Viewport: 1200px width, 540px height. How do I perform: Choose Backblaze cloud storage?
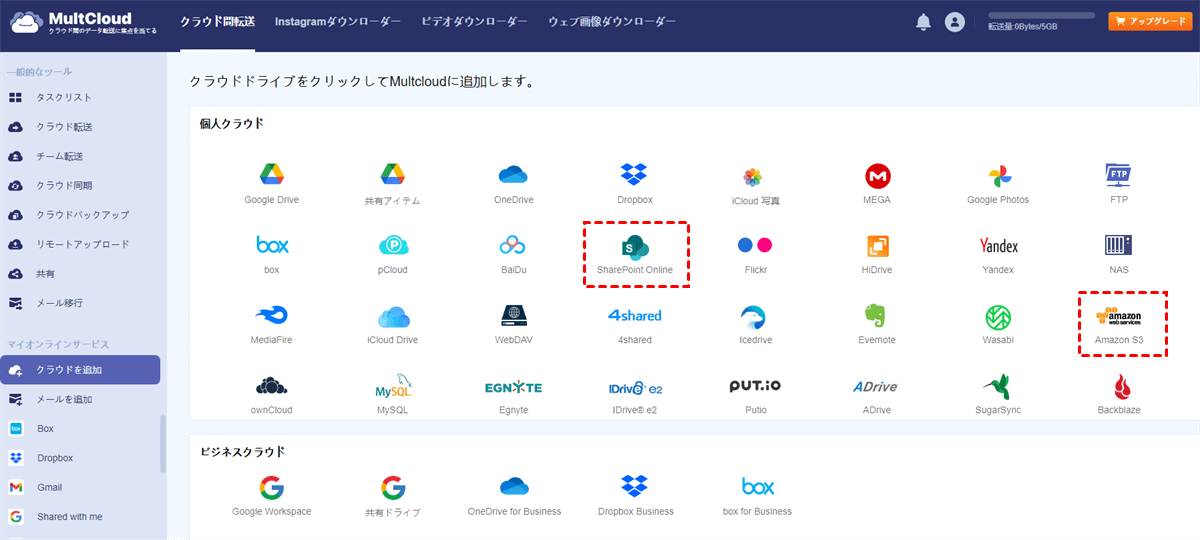[x=1118, y=387]
